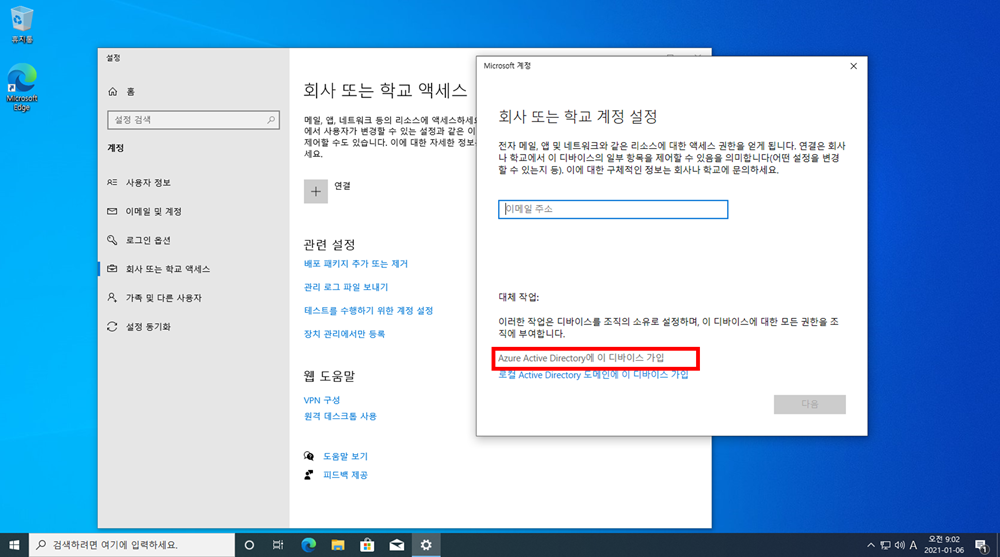Open 이메일 및 계정 settings page

coord(145,211)
